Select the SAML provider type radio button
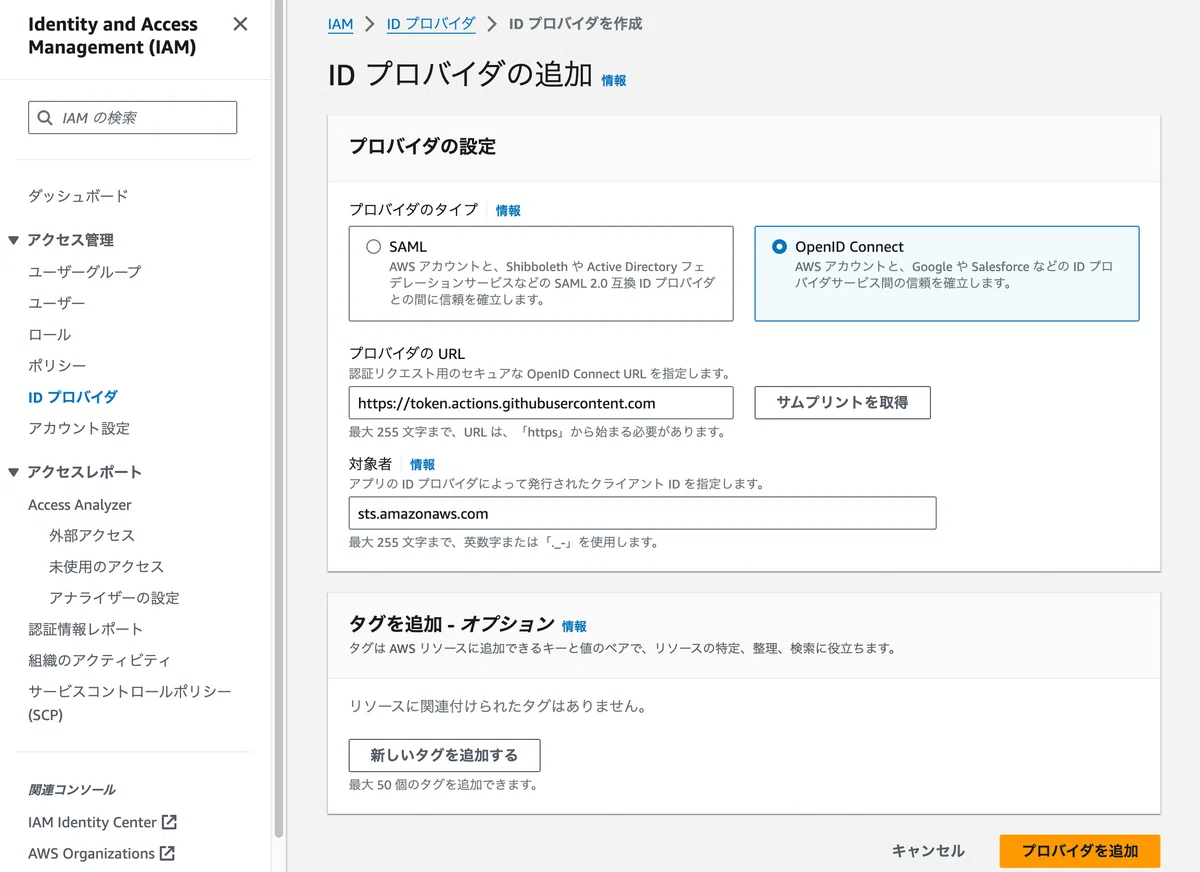Viewport: 1200px width, 872px height. tap(374, 247)
